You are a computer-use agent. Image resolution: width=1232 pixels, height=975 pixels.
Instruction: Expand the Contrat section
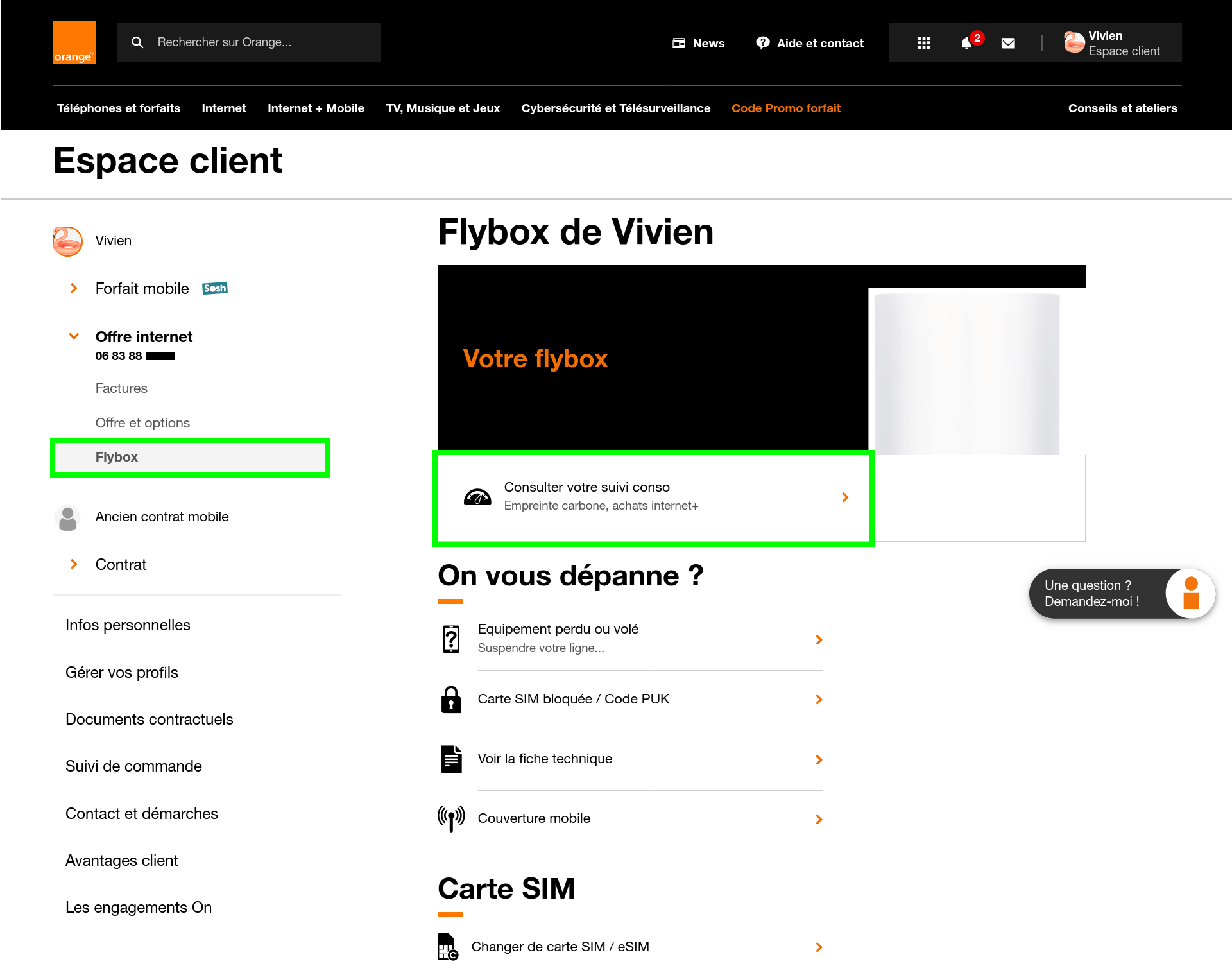74,564
